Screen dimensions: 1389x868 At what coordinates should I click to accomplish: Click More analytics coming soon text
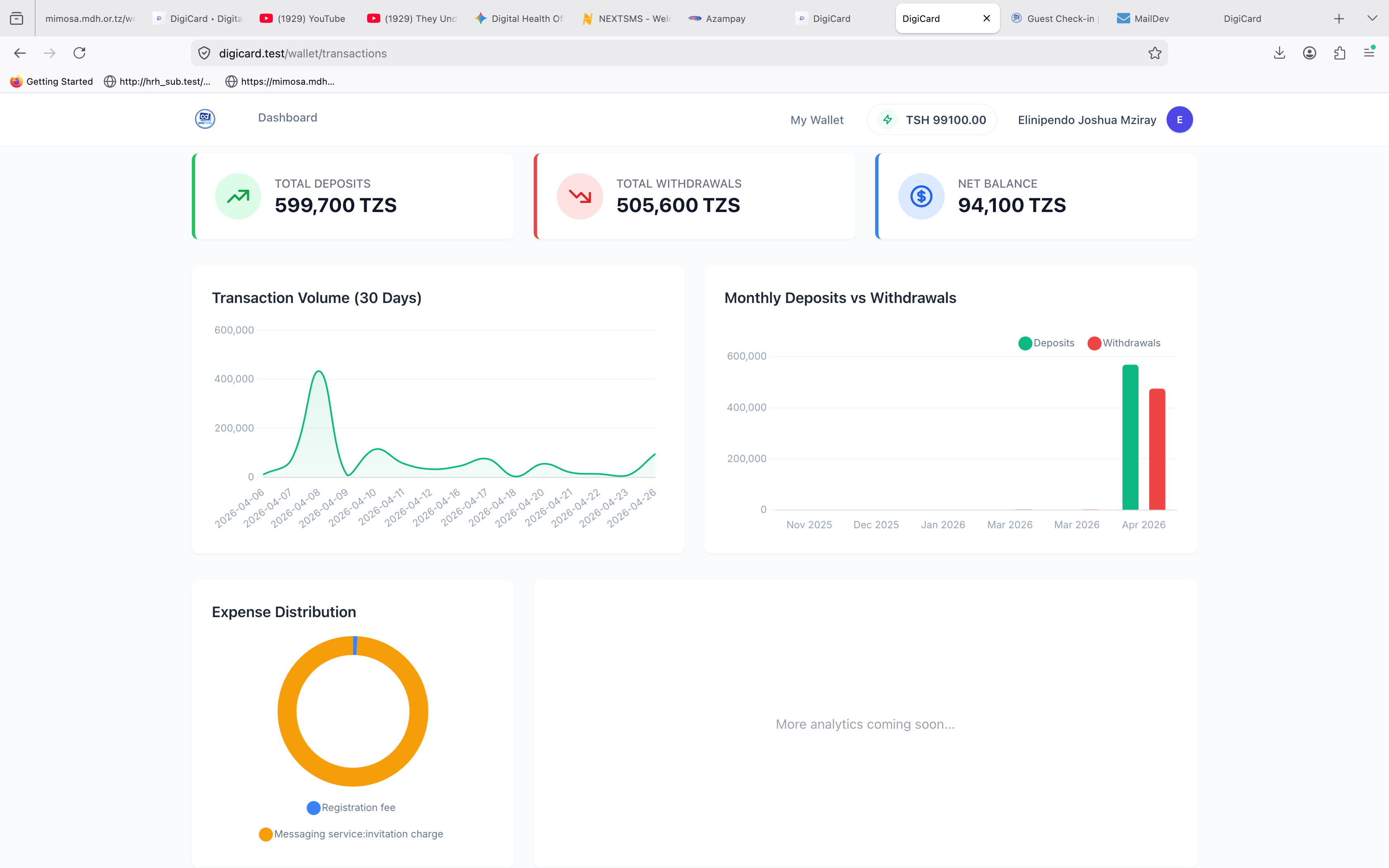tap(865, 725)
